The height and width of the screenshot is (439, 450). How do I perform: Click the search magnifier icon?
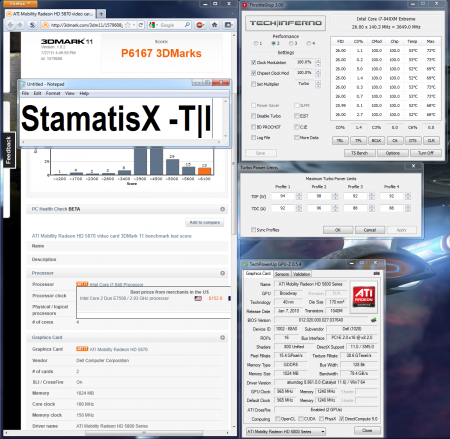187,25
